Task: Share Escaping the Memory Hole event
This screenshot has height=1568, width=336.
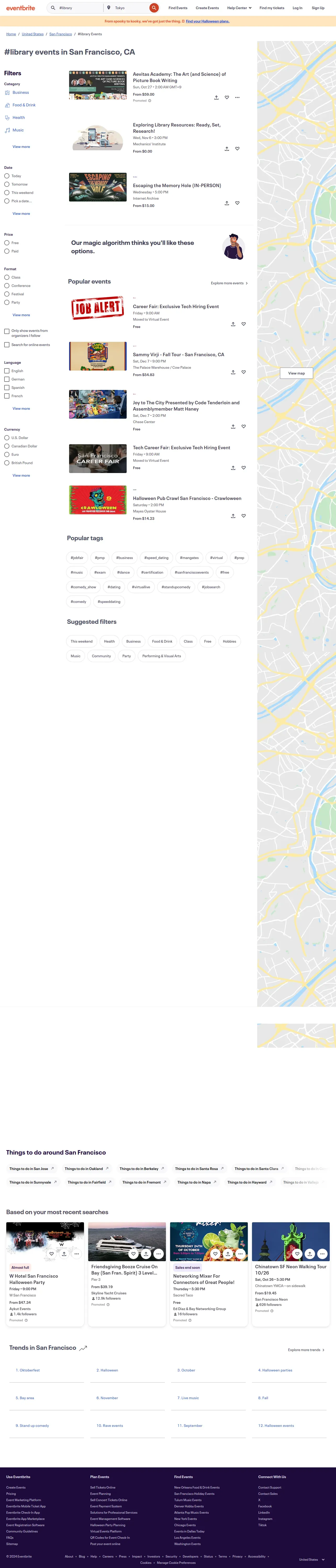Action: pos(227,203)
